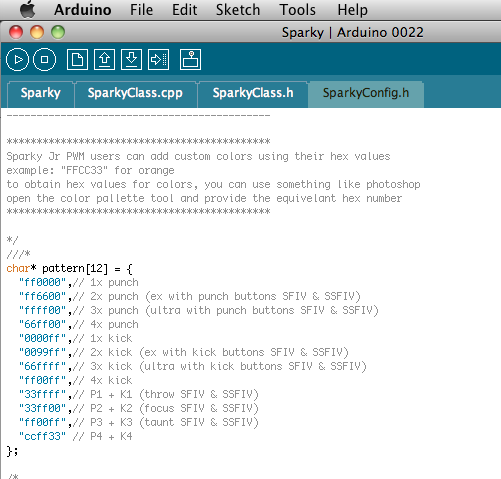Open the Sketch menu
The width and height of the screenshot is (501, 479).
click(x=238, y=10)
